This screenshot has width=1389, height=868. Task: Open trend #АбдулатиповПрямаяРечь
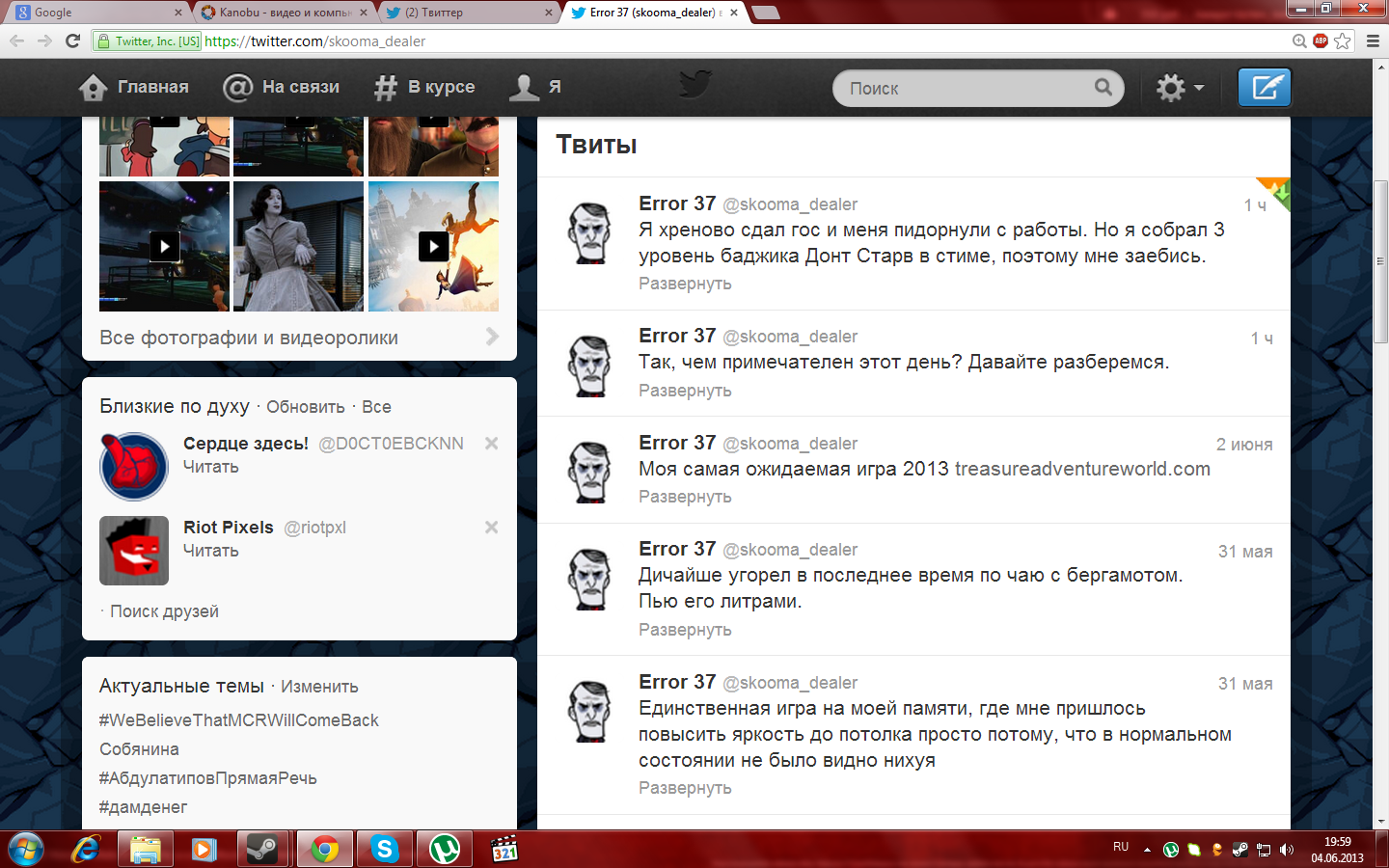click(208, 778)
